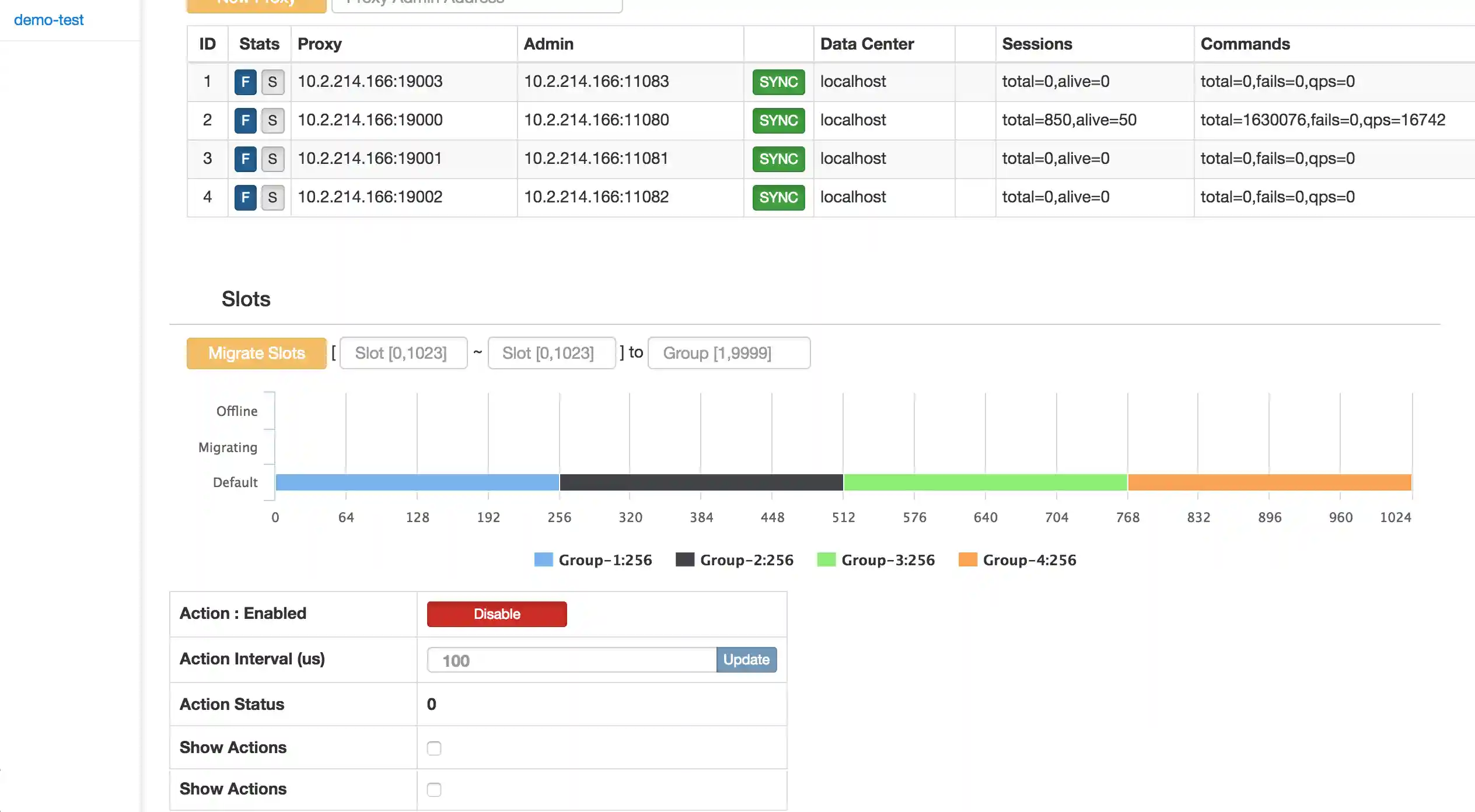Screen dimensions: 1475x812
Task: Click the S icon for proxy 10.2.214.166:19001
Action: pyautogui.click(x=272, y=159)
